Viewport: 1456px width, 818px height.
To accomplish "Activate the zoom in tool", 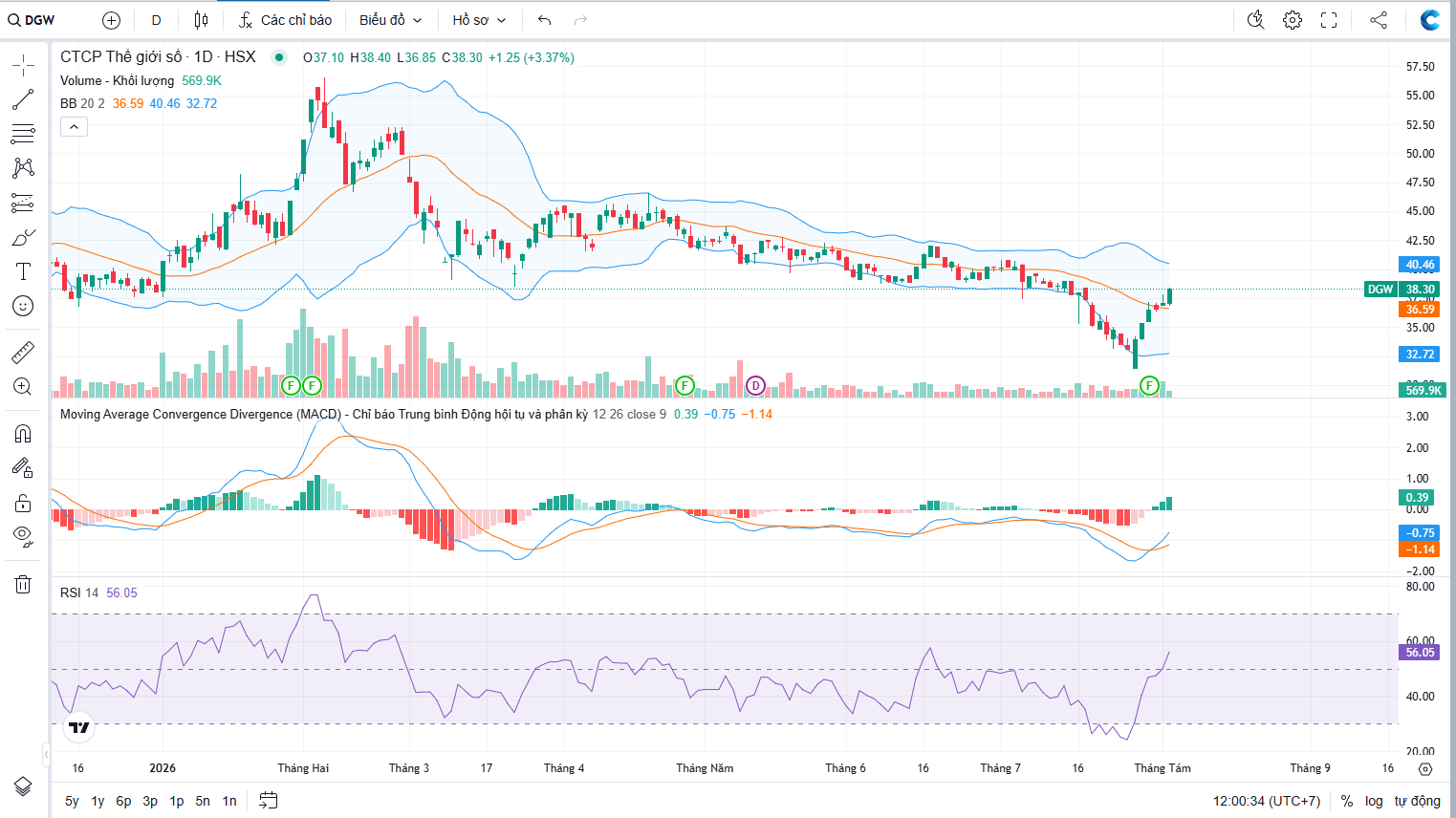I will coord(23,387).
